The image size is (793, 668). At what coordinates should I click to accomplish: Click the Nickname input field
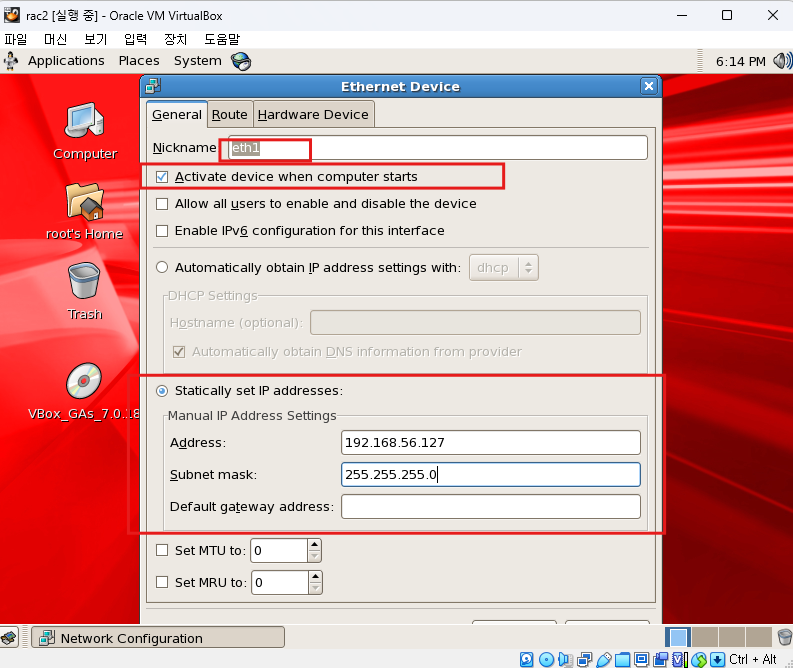point(438,148)
